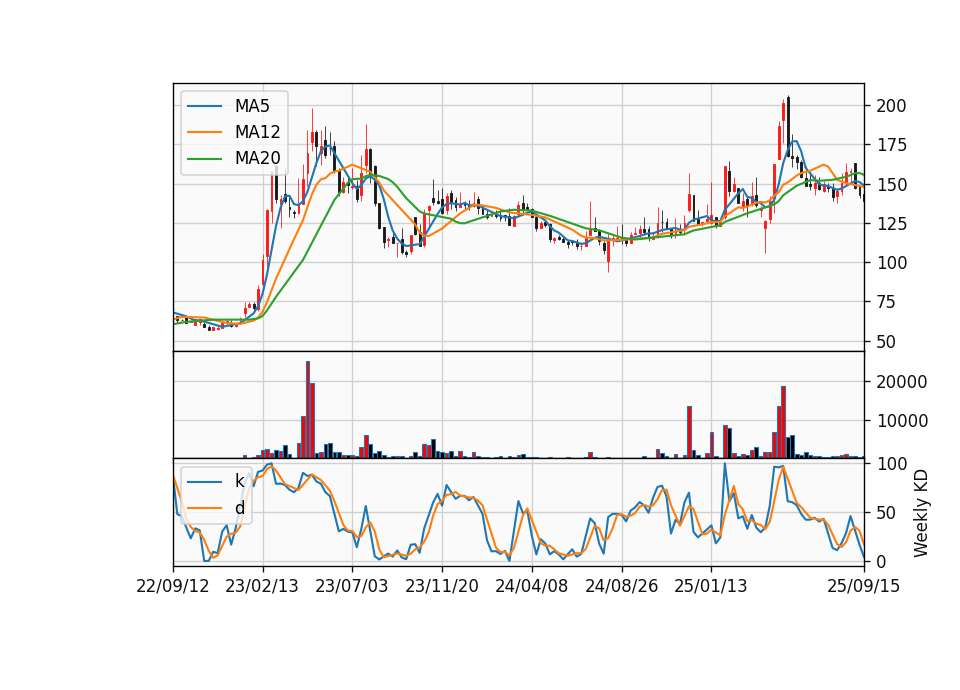Click the MA5 legend label
960x690 pixels.
[252, 106]
